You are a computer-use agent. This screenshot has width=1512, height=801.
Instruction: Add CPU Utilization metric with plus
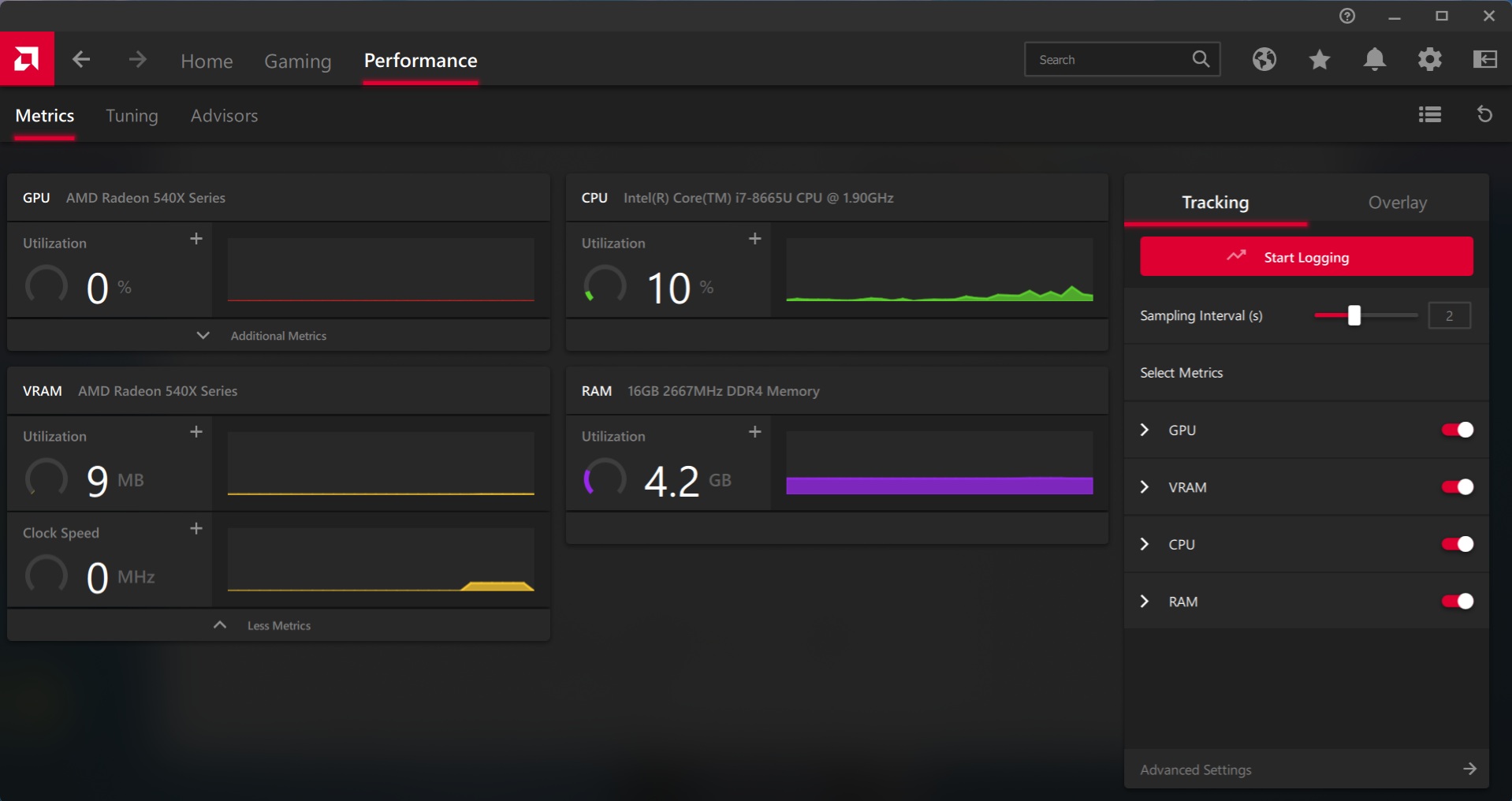pyautogui.click(x=754, y=238)
